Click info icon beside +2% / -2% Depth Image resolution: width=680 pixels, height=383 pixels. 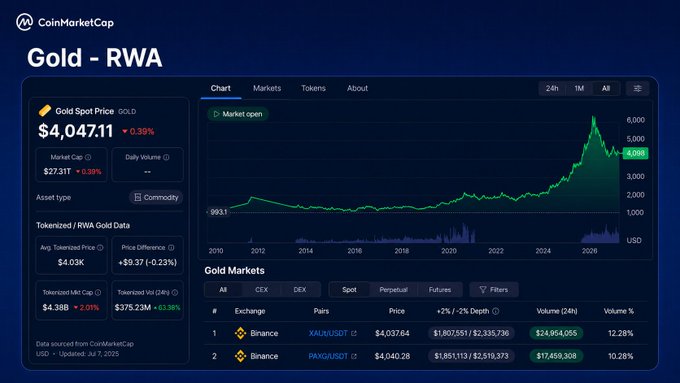[496, 311]
